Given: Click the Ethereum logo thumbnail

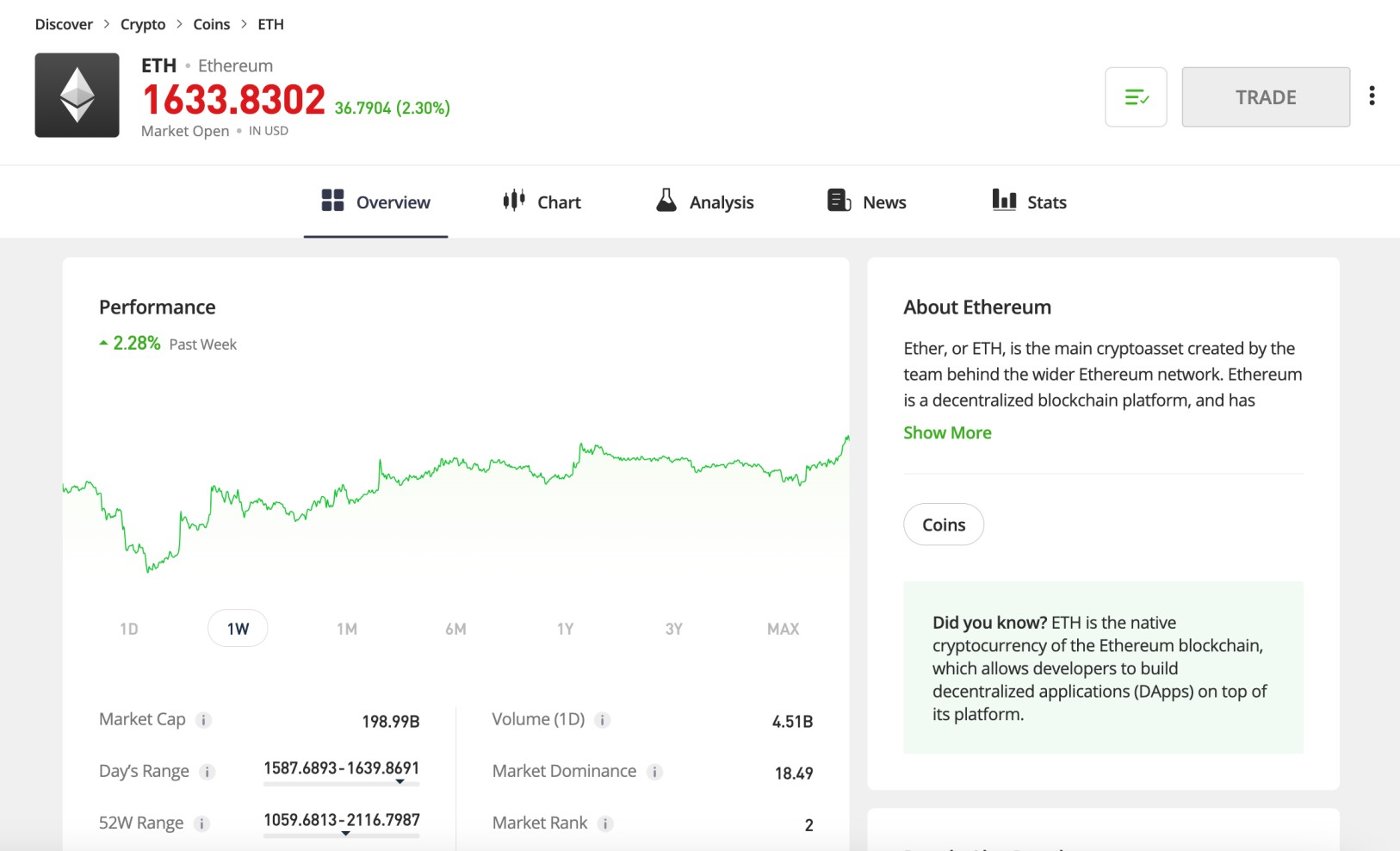Looking at the screenshot, I should click(77, 95).
